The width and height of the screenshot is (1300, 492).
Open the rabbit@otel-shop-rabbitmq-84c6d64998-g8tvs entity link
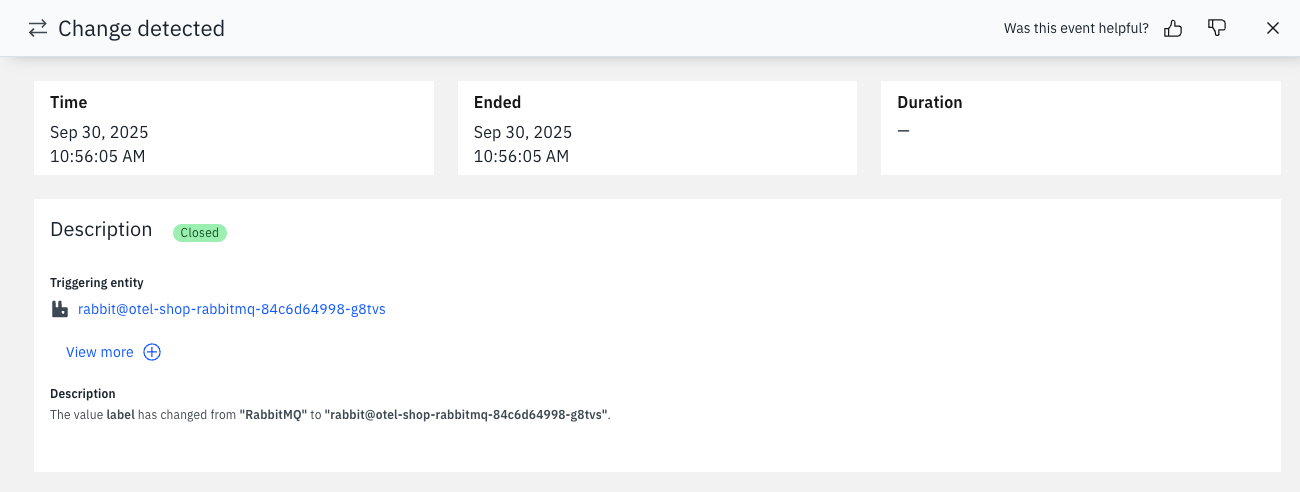(232, 310)
